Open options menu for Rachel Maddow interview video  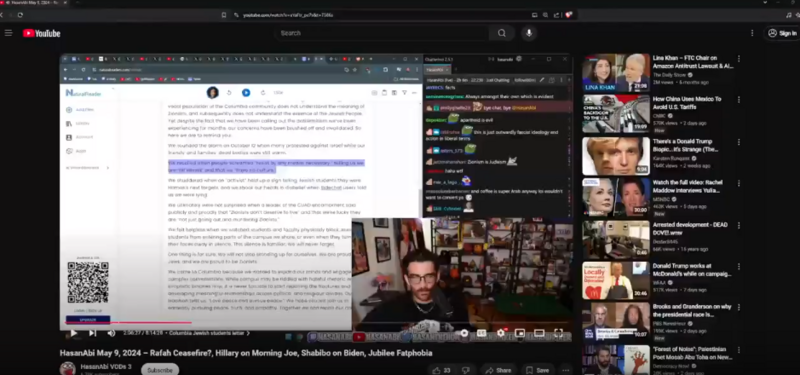click(x=738, y=183)
